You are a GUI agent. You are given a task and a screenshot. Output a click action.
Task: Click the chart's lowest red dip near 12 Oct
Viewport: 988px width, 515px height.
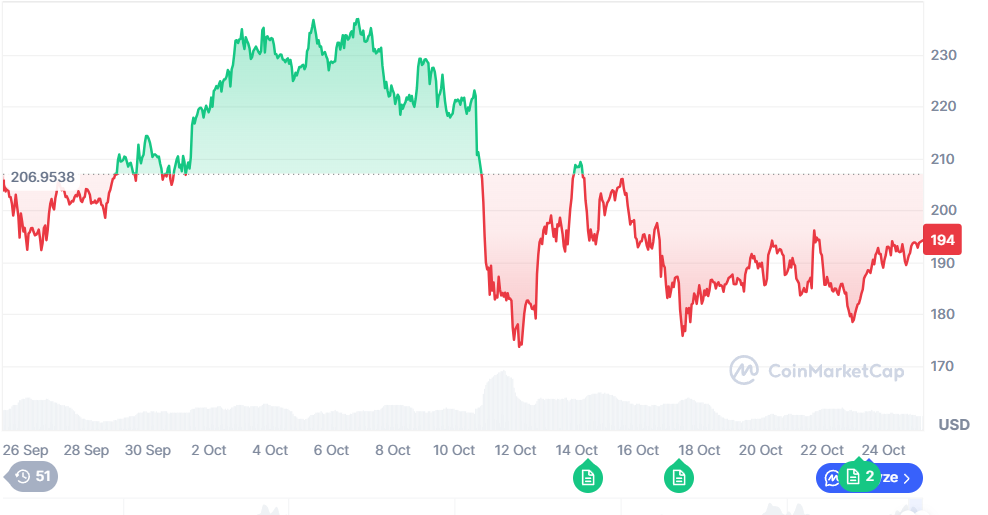[x=519, y=345]
